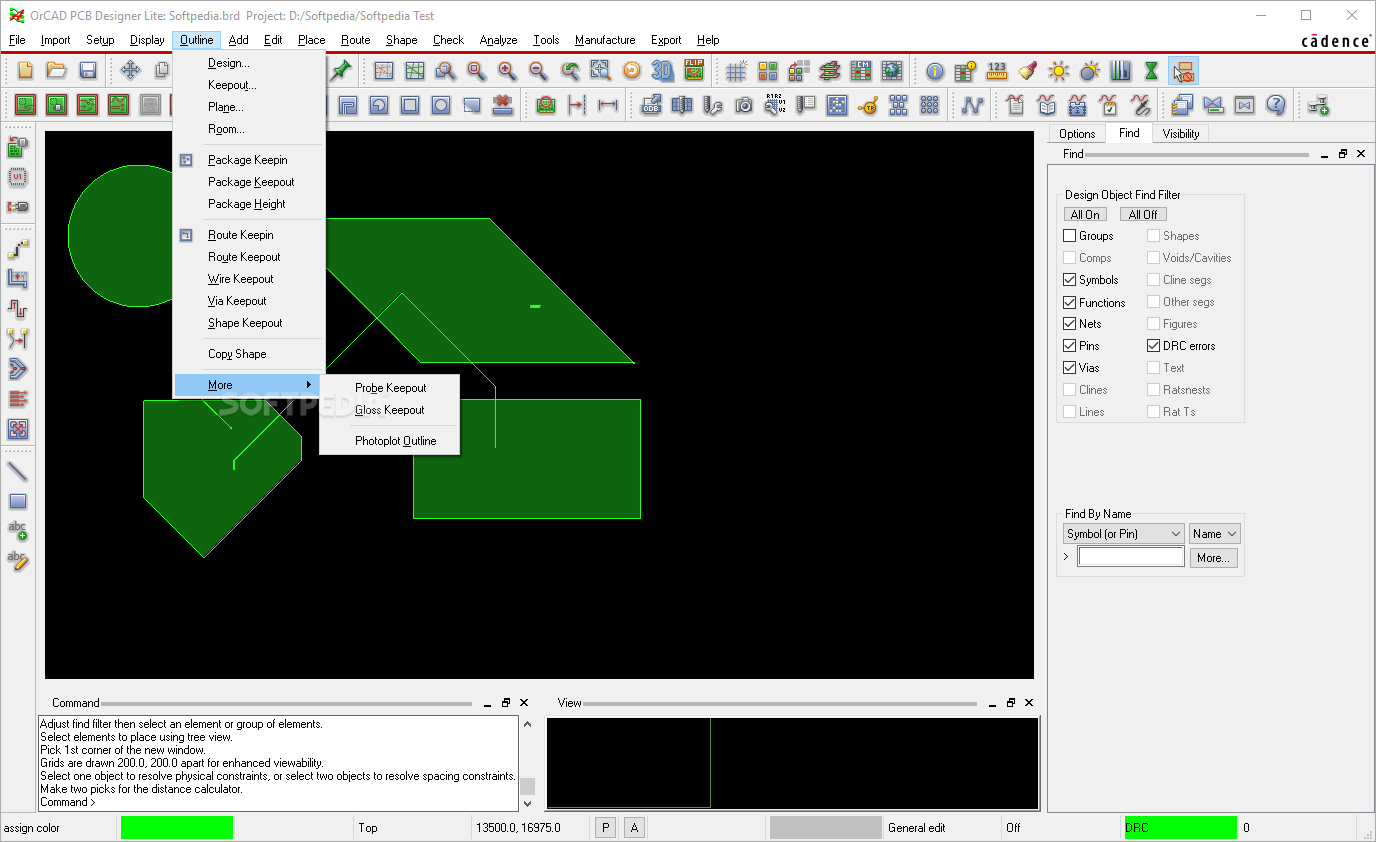Select the edit text abc pencil tool
Screen dimensions: 1376x842
coord(17,560)
